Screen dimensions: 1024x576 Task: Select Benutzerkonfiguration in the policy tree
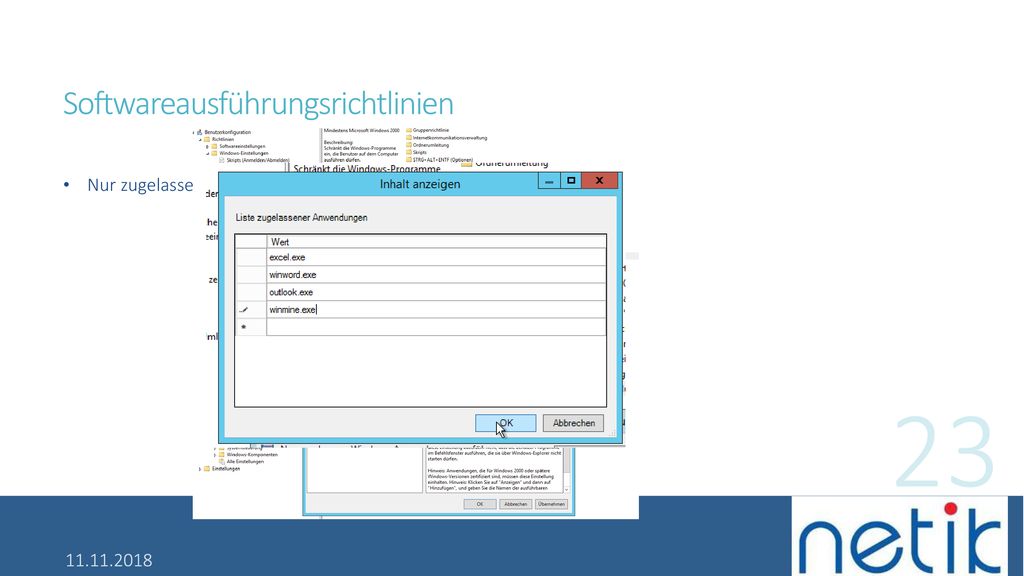coord(227,132)
